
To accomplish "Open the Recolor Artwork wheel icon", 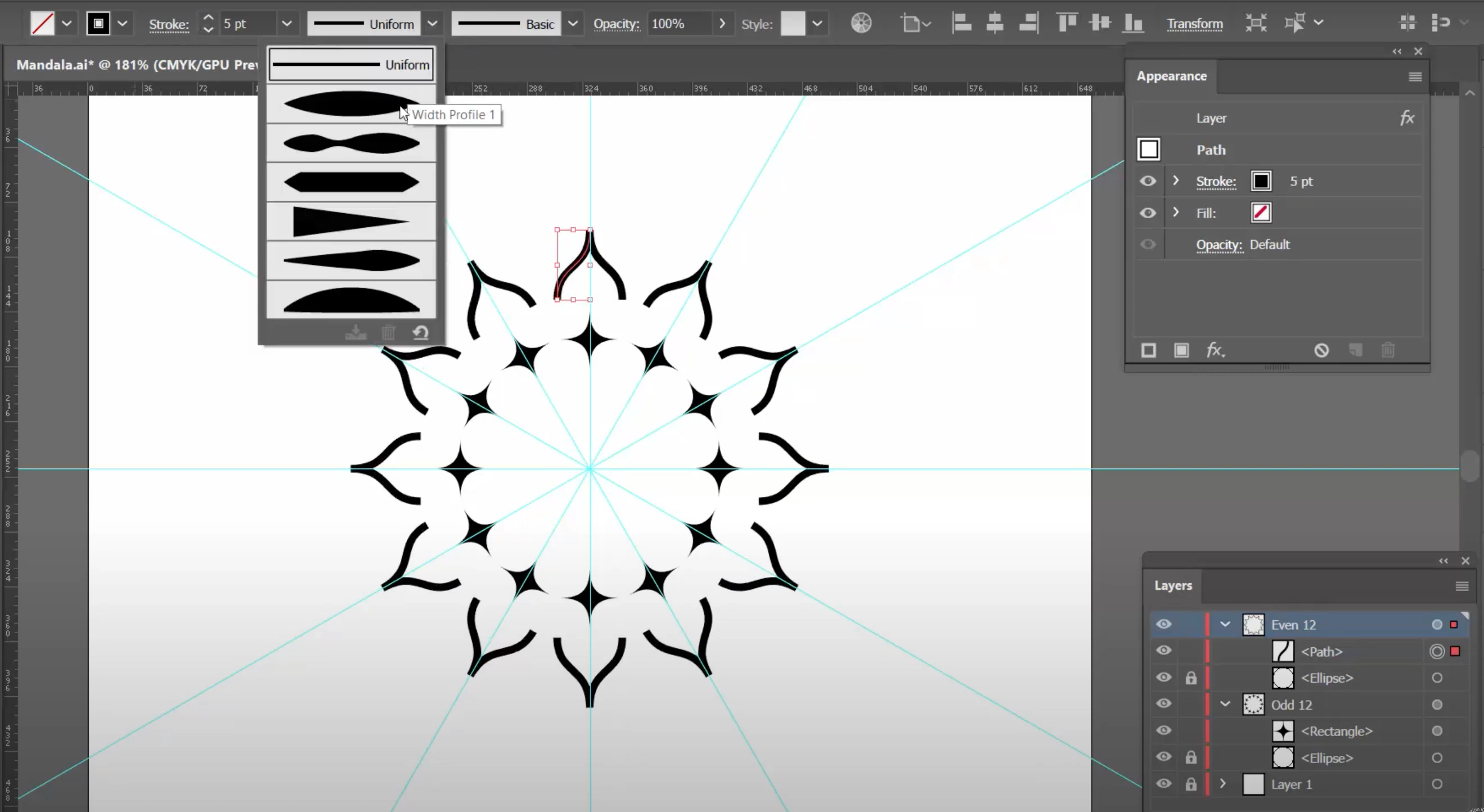I will [x=861, y=24].
